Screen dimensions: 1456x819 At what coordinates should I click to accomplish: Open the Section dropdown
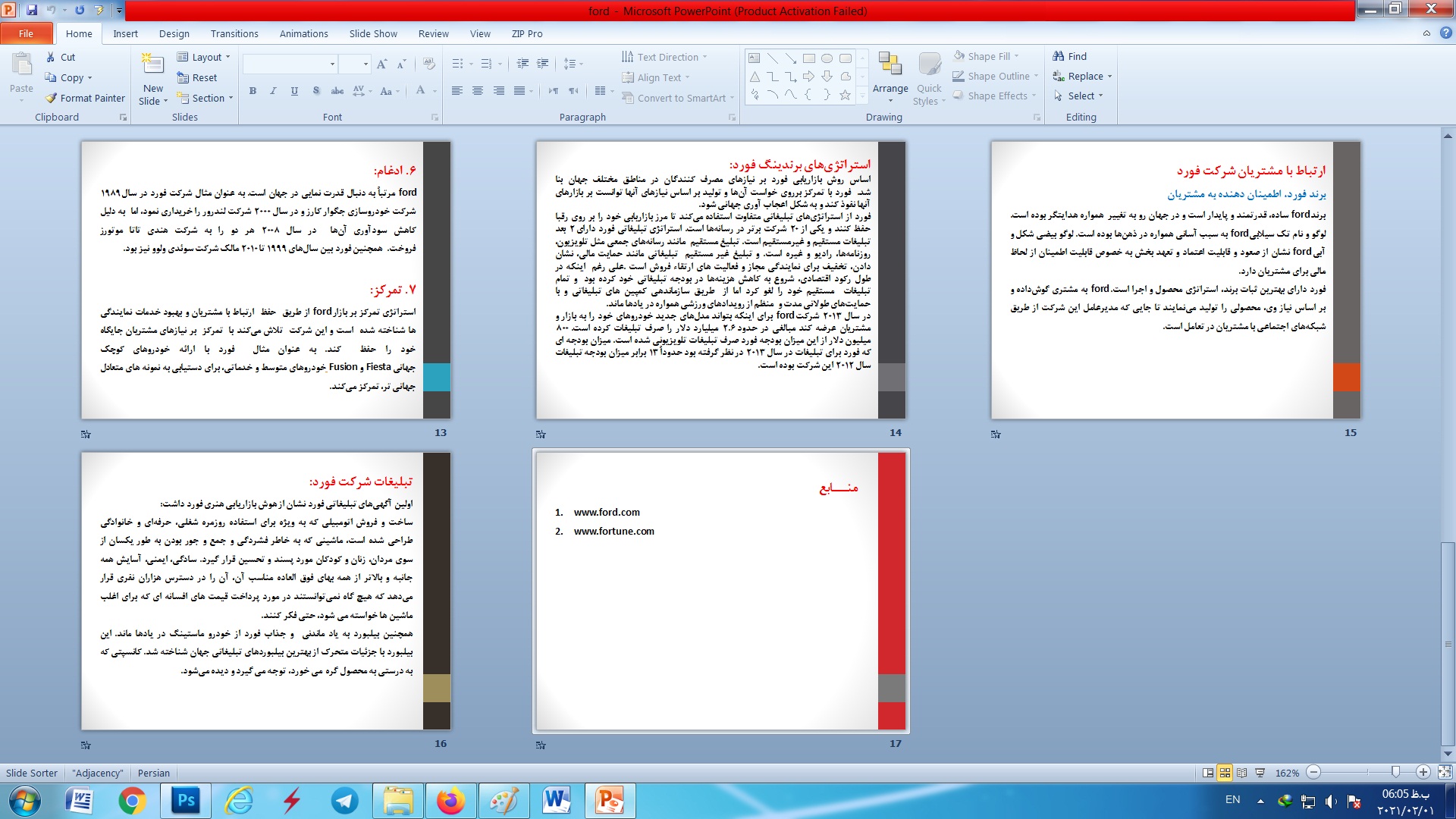205,98
